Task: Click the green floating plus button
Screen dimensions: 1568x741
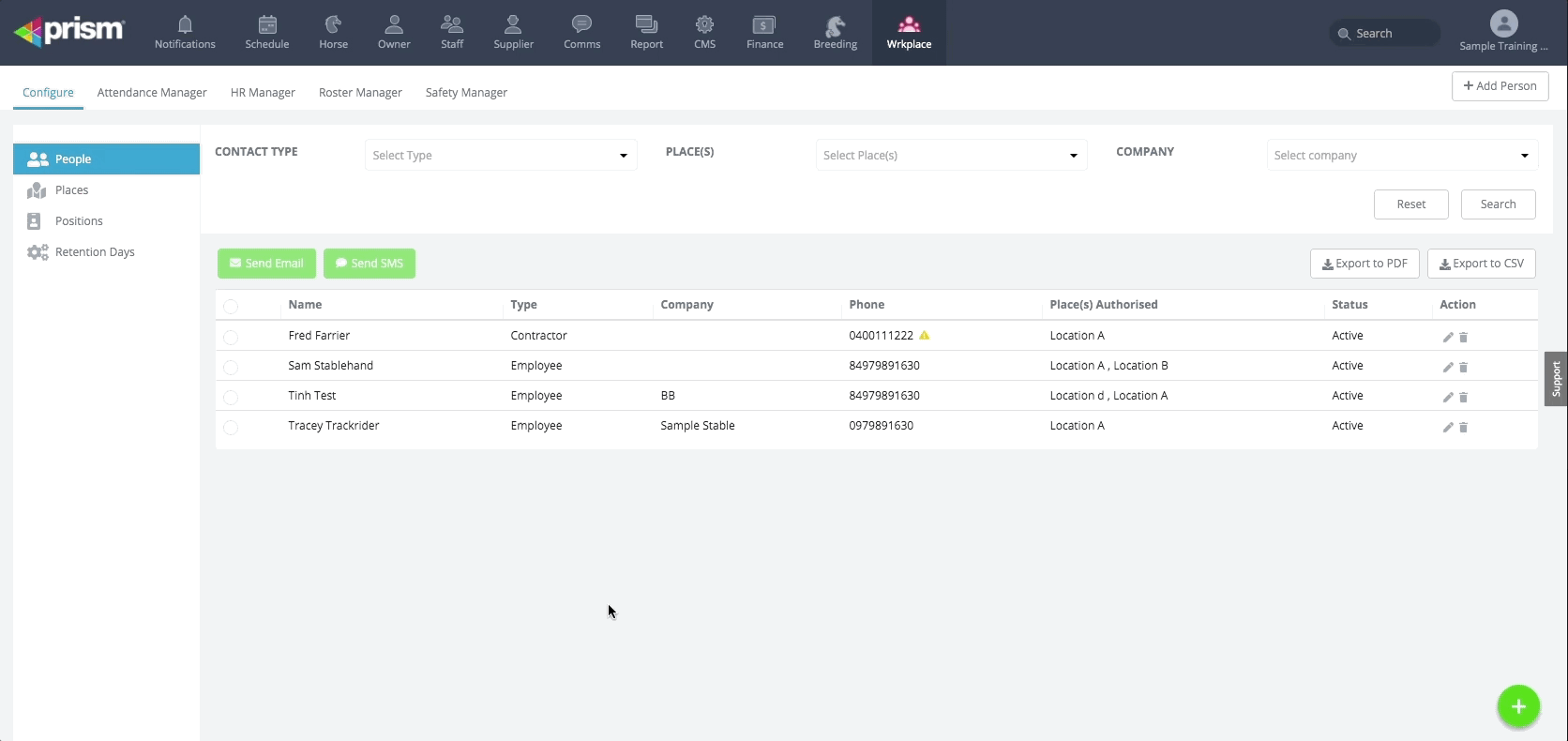Action: (1517, 706)
